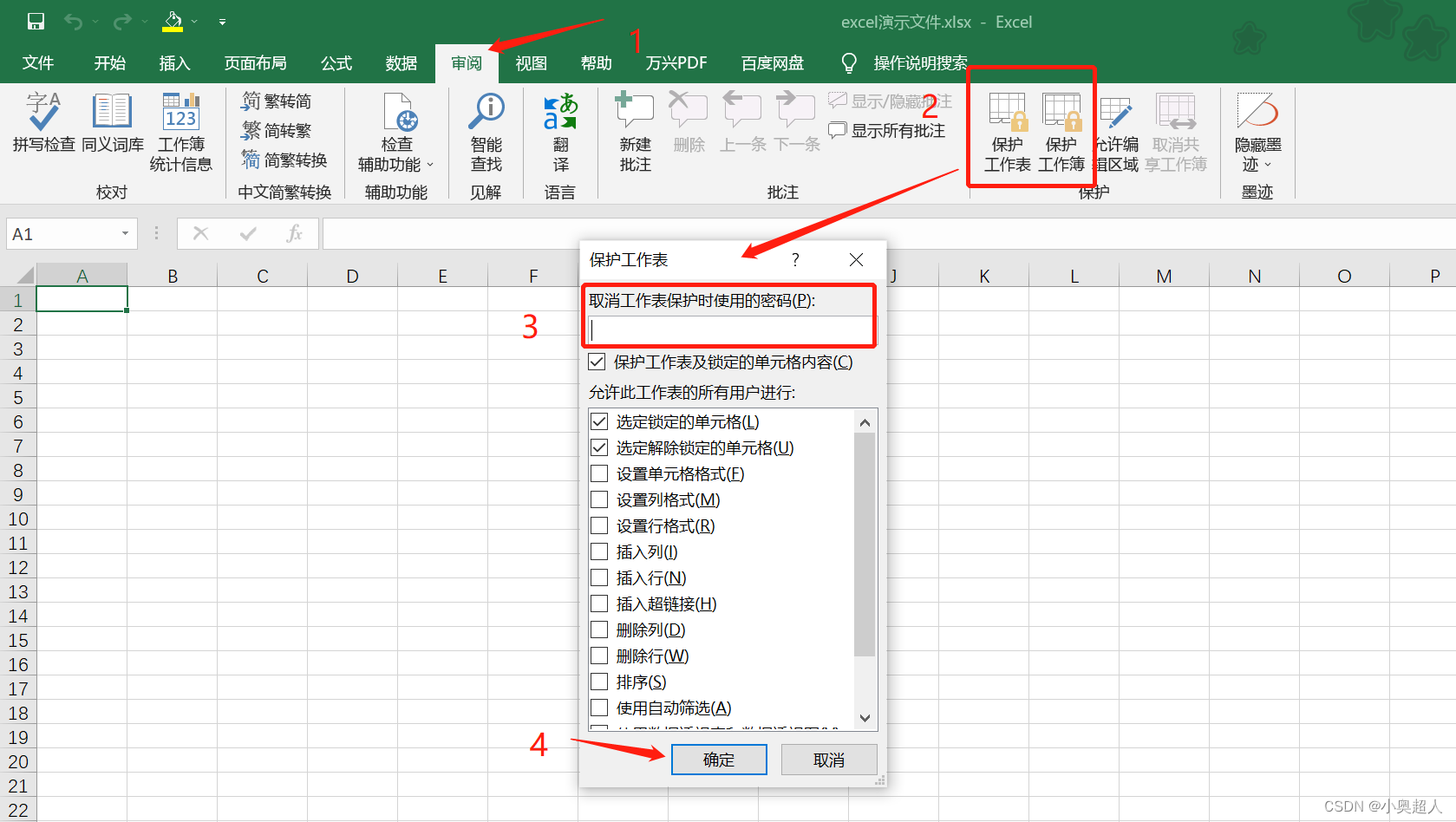Click the formula bar insert function fx icon
The image size is (1456, 822).
(295, 233)
